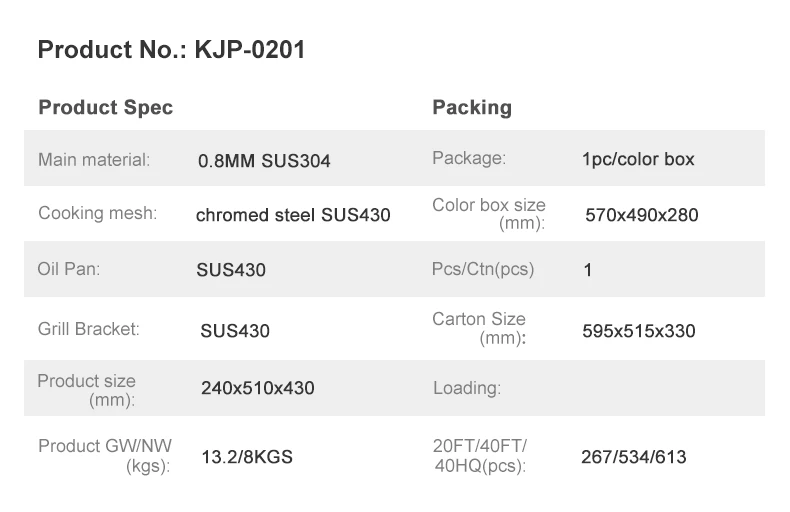Select the 1pc/color box value
The image size is (790, 512).
pyautogui.click(x=638, y=159)
